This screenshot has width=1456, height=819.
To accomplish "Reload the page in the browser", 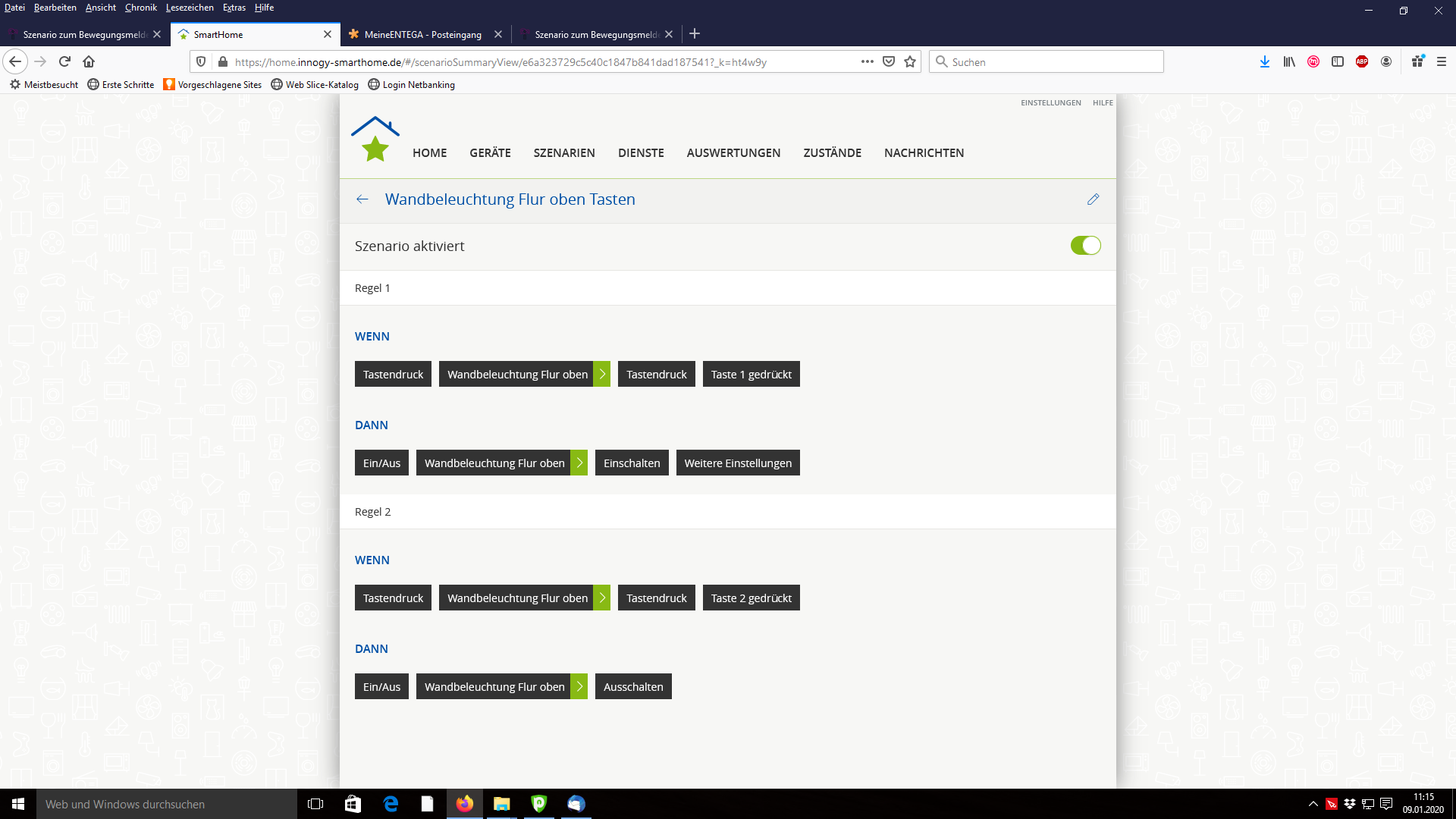I will pyautogui.click(x=64, y=61).
